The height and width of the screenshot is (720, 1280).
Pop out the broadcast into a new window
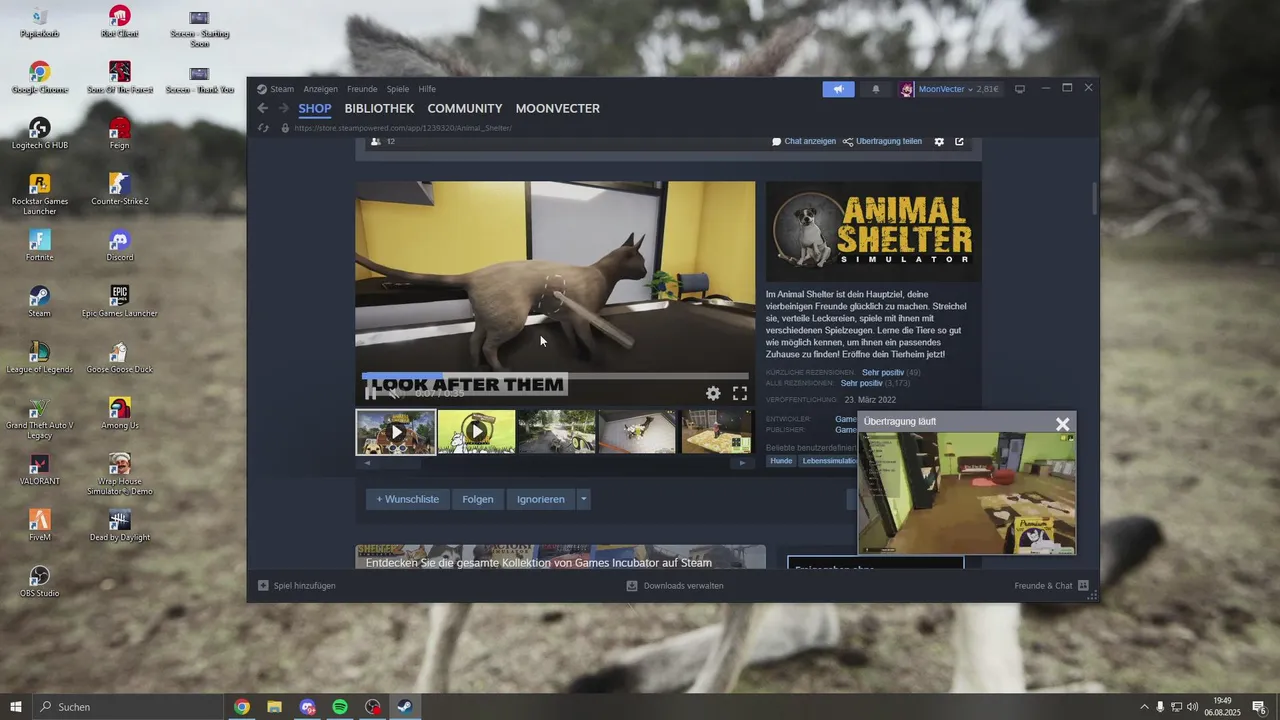coord(960,142)
